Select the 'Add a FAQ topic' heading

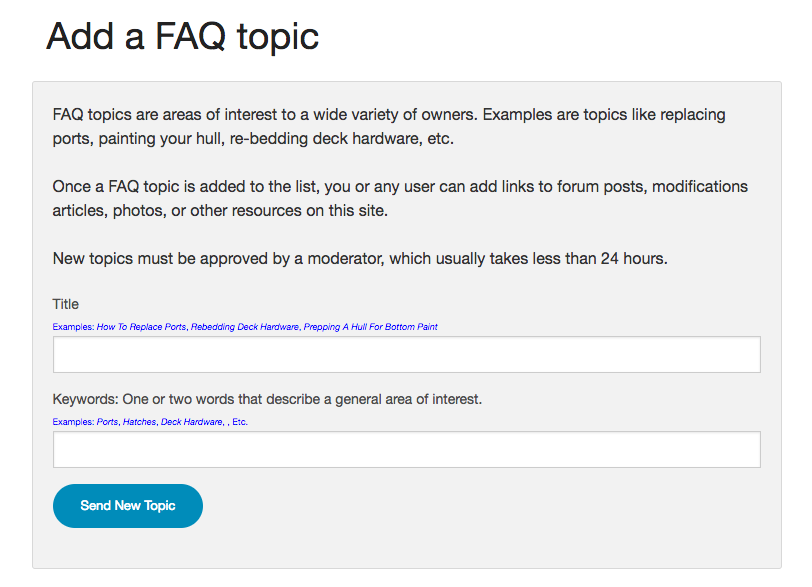[x=182, y=36]
